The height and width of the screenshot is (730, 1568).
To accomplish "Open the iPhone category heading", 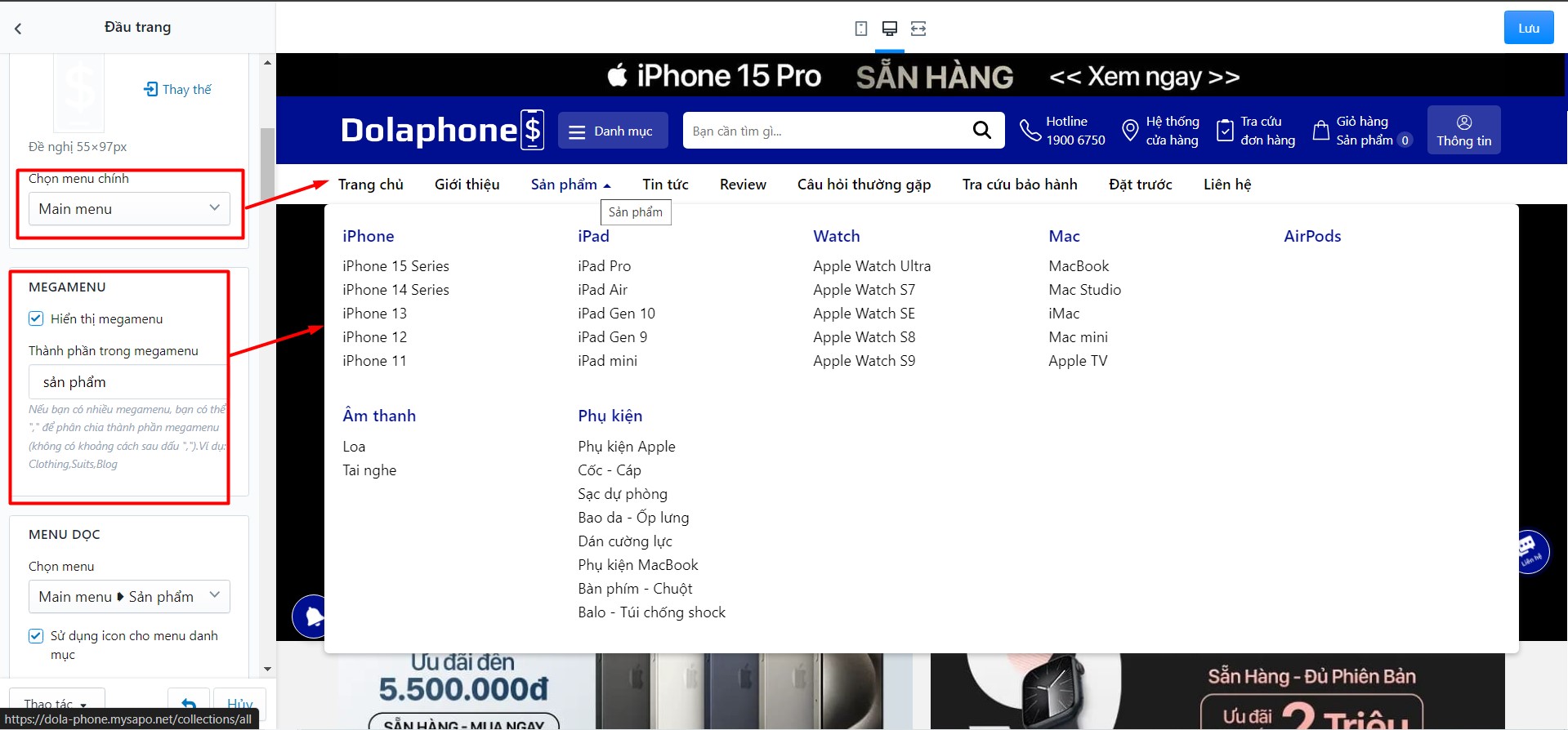I will tap(369, 236).
